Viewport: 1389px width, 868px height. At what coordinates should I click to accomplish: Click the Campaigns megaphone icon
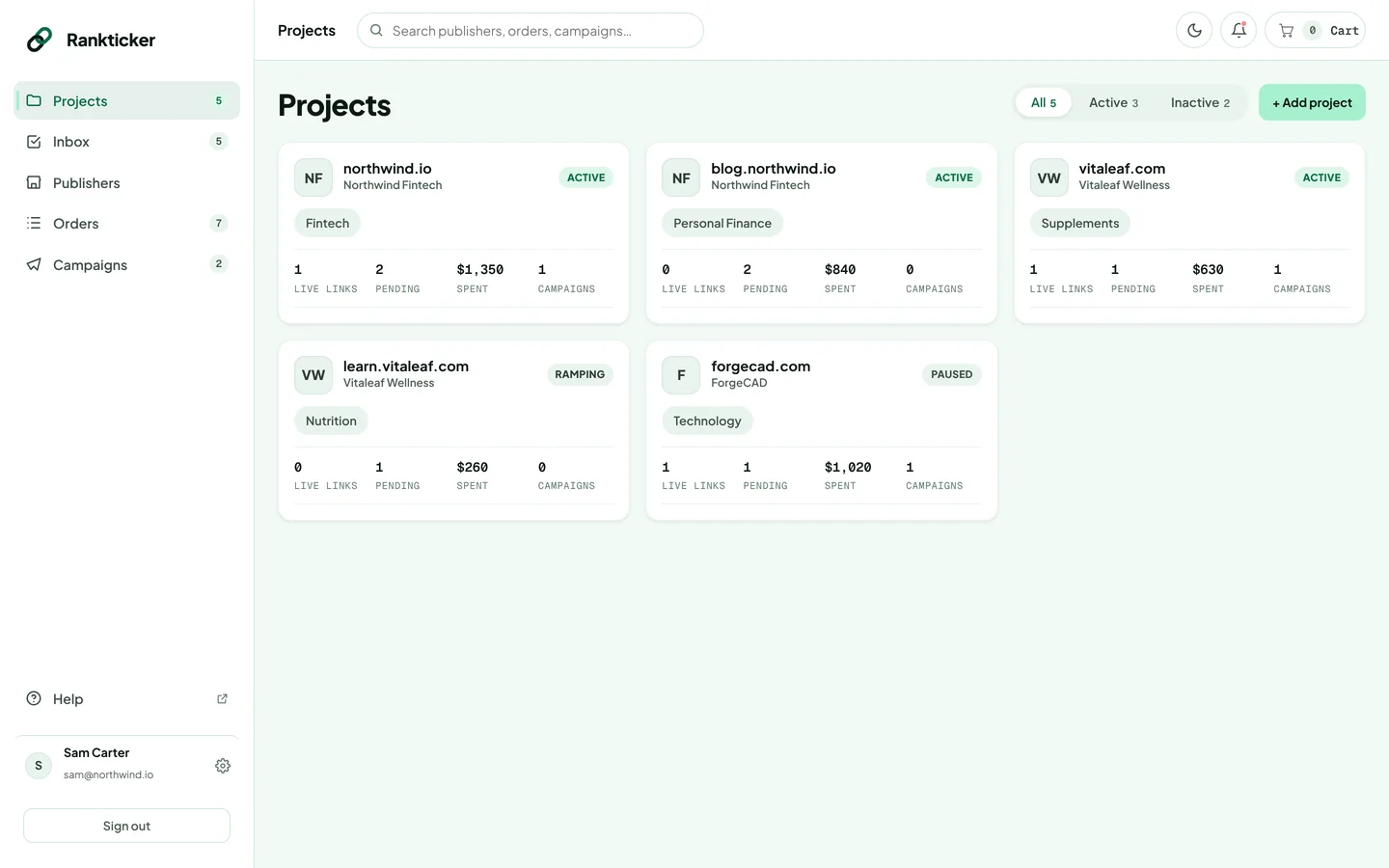[34, 264]
